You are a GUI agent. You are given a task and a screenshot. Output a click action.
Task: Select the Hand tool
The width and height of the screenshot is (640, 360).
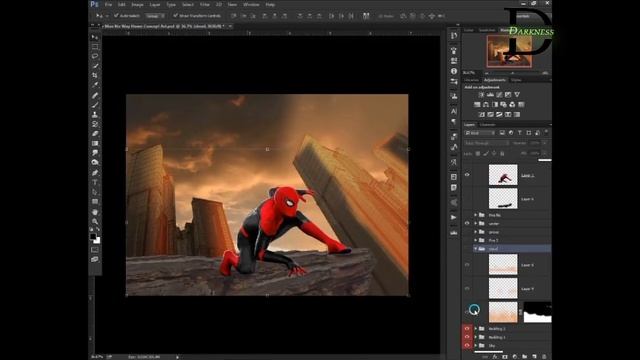coord(95,212)
